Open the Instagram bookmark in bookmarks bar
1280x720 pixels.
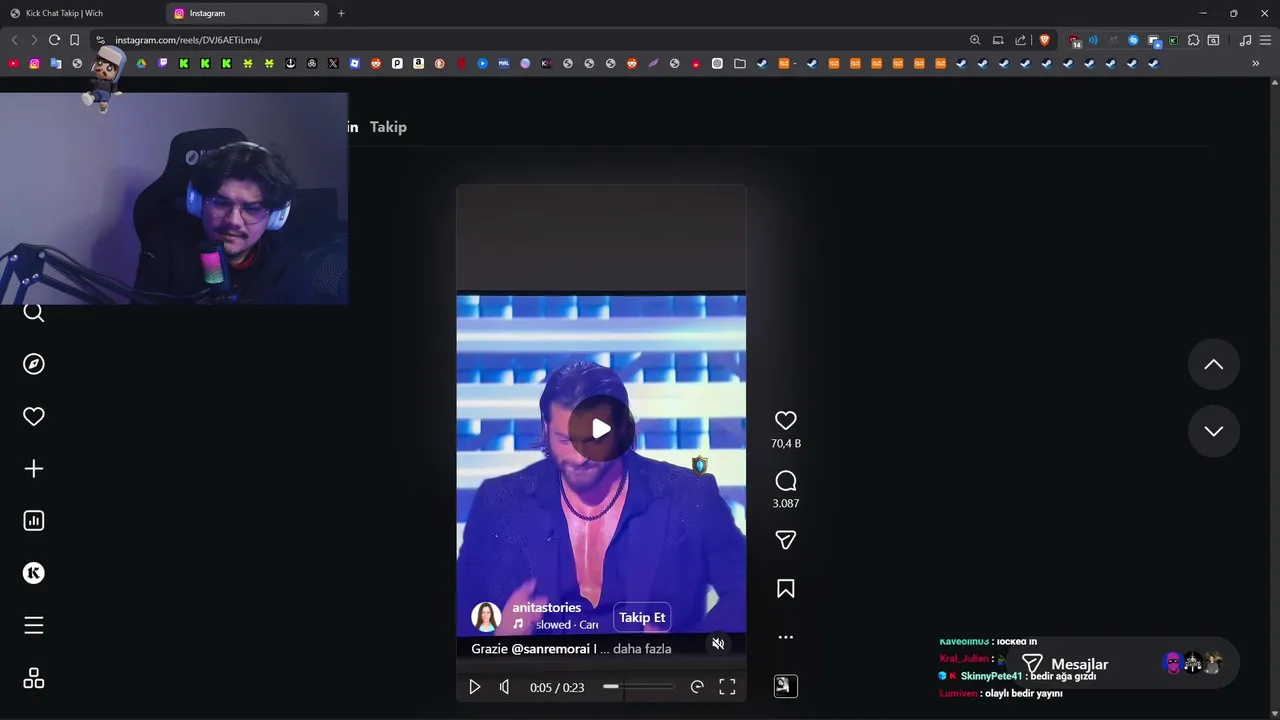(34, 63)
